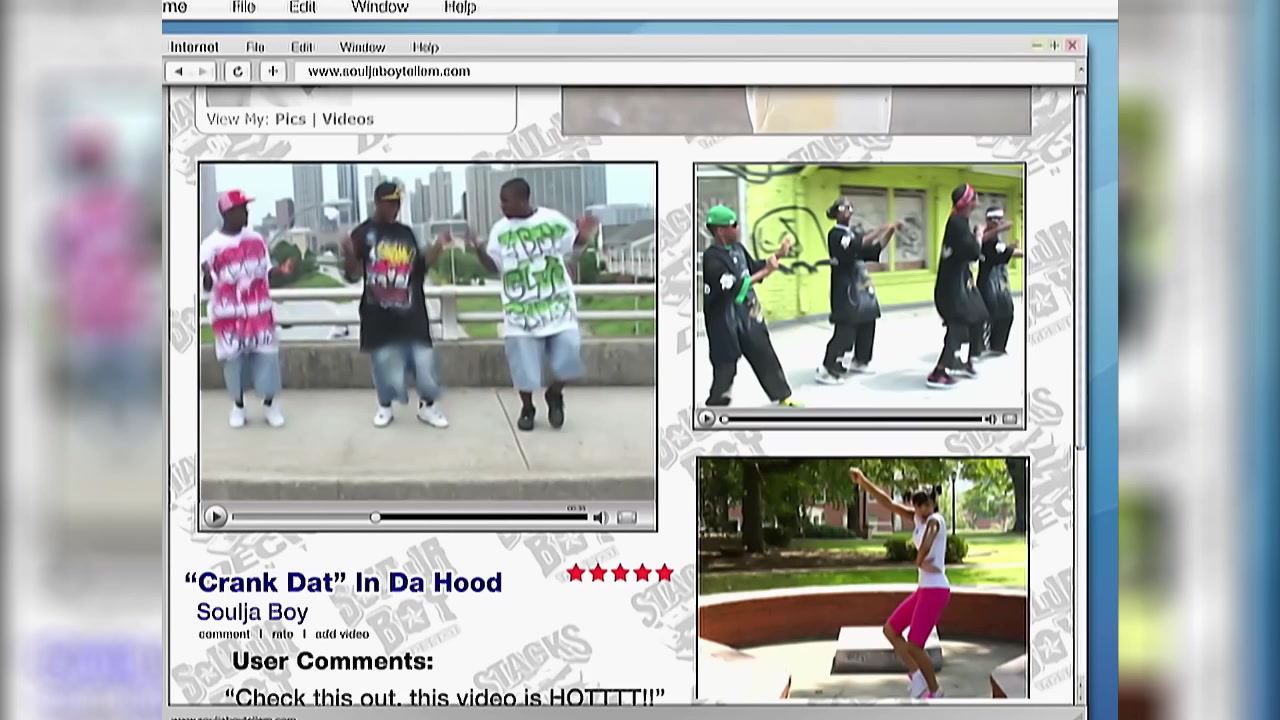The width and height of the screenshot is (1280, 720).
Task: Click the browser back arrow
Action: 179,71
